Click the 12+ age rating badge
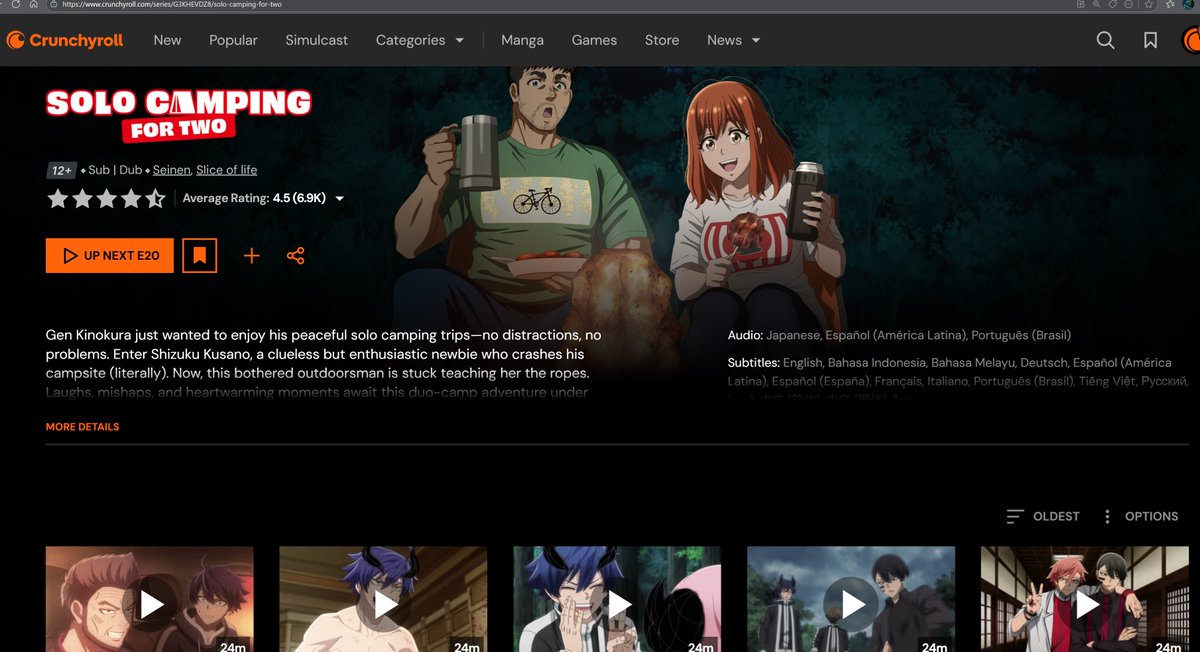The image size is (1200, 652). (x=62, y=170)
